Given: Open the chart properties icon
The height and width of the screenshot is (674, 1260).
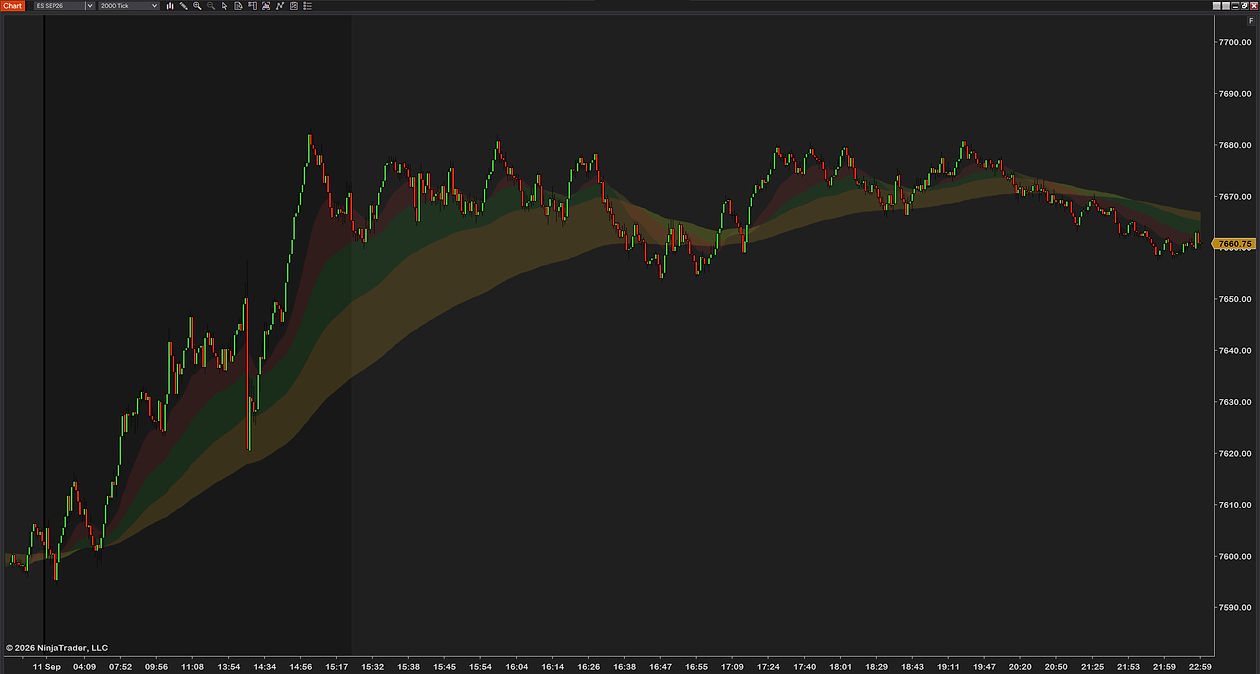Looking at the screenshot, I should click(294, 6).
